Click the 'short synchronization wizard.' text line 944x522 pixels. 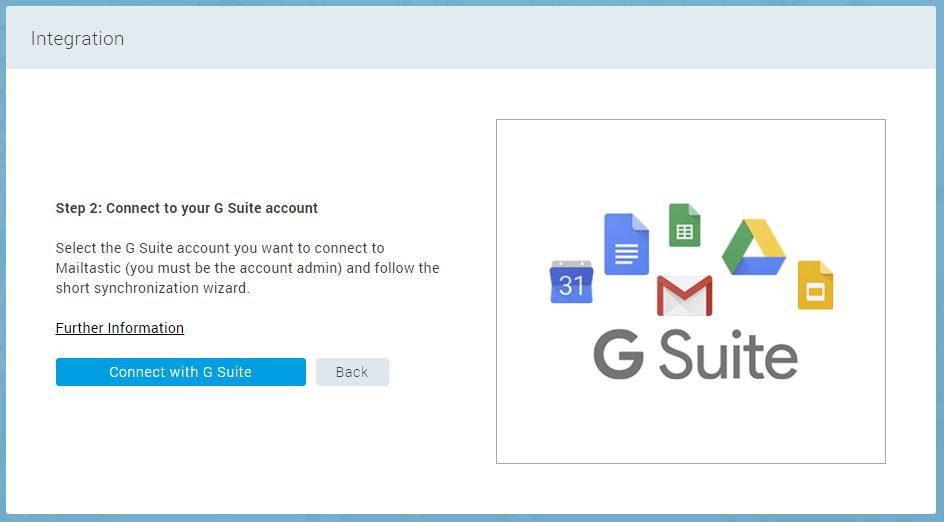click(x=152, y=288)
